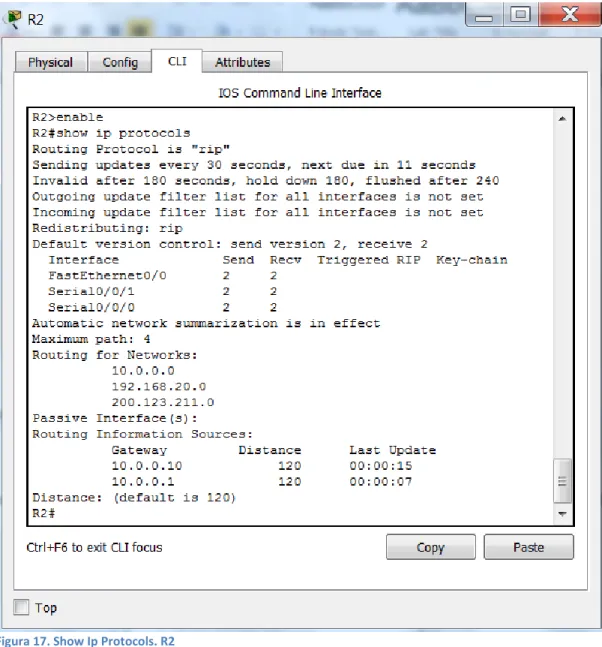The image size is (602, 647).
Task: Click the Packet Tracer R2 window icon
Action: [x=14, y=19]
